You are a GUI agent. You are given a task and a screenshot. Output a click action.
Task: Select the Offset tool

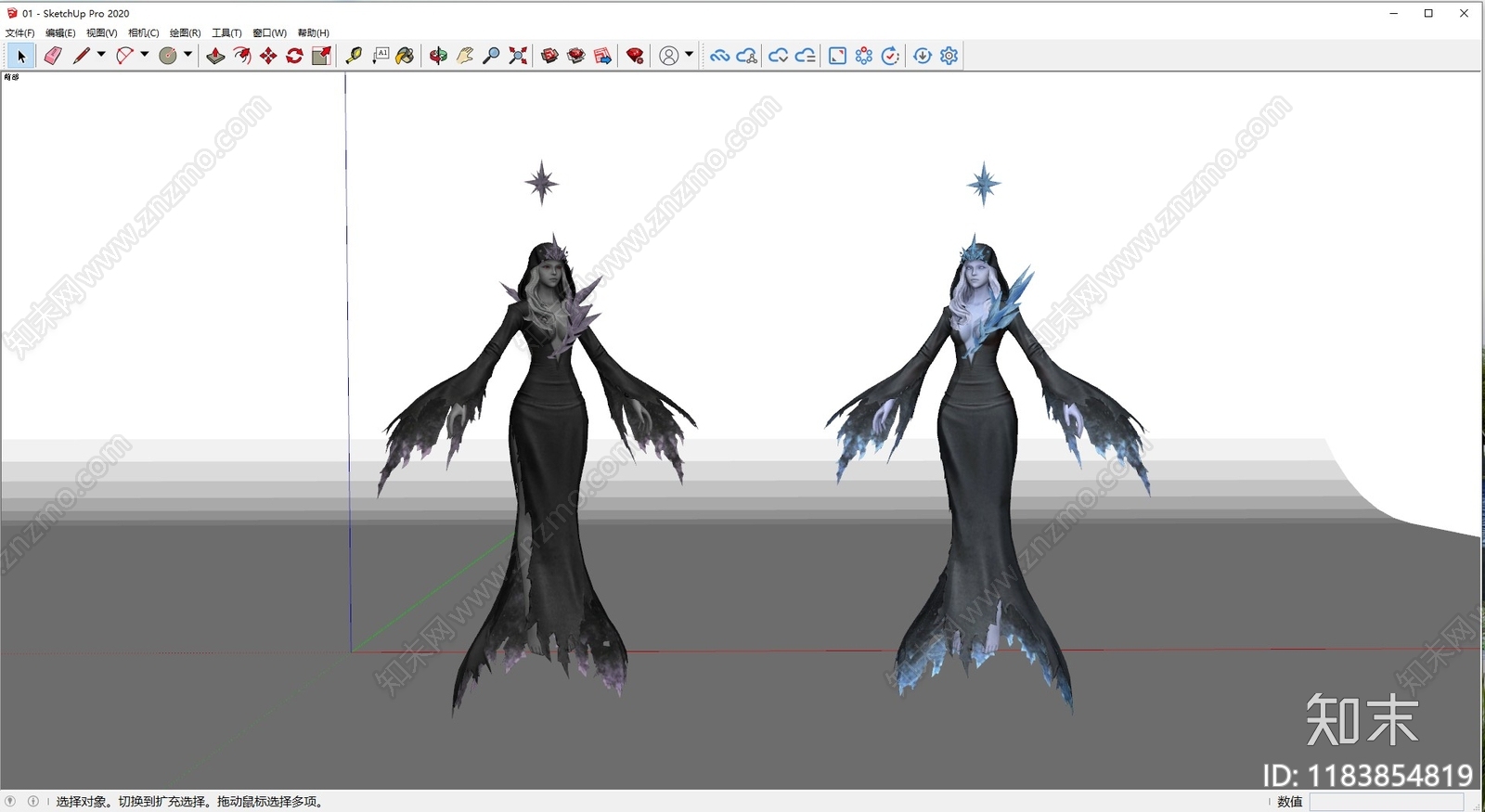tap(242, 56)
